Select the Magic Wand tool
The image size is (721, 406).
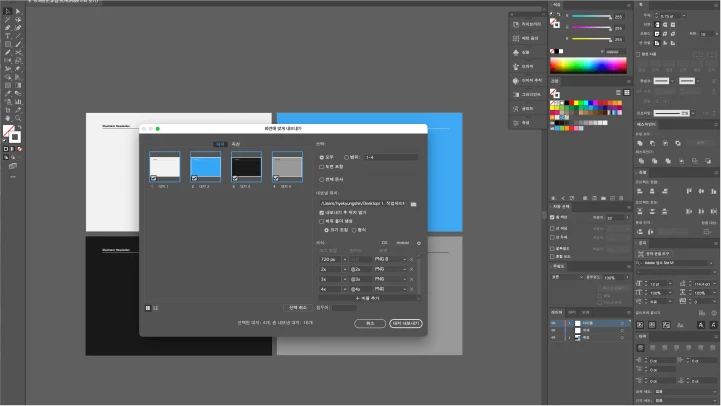point(8,20)
